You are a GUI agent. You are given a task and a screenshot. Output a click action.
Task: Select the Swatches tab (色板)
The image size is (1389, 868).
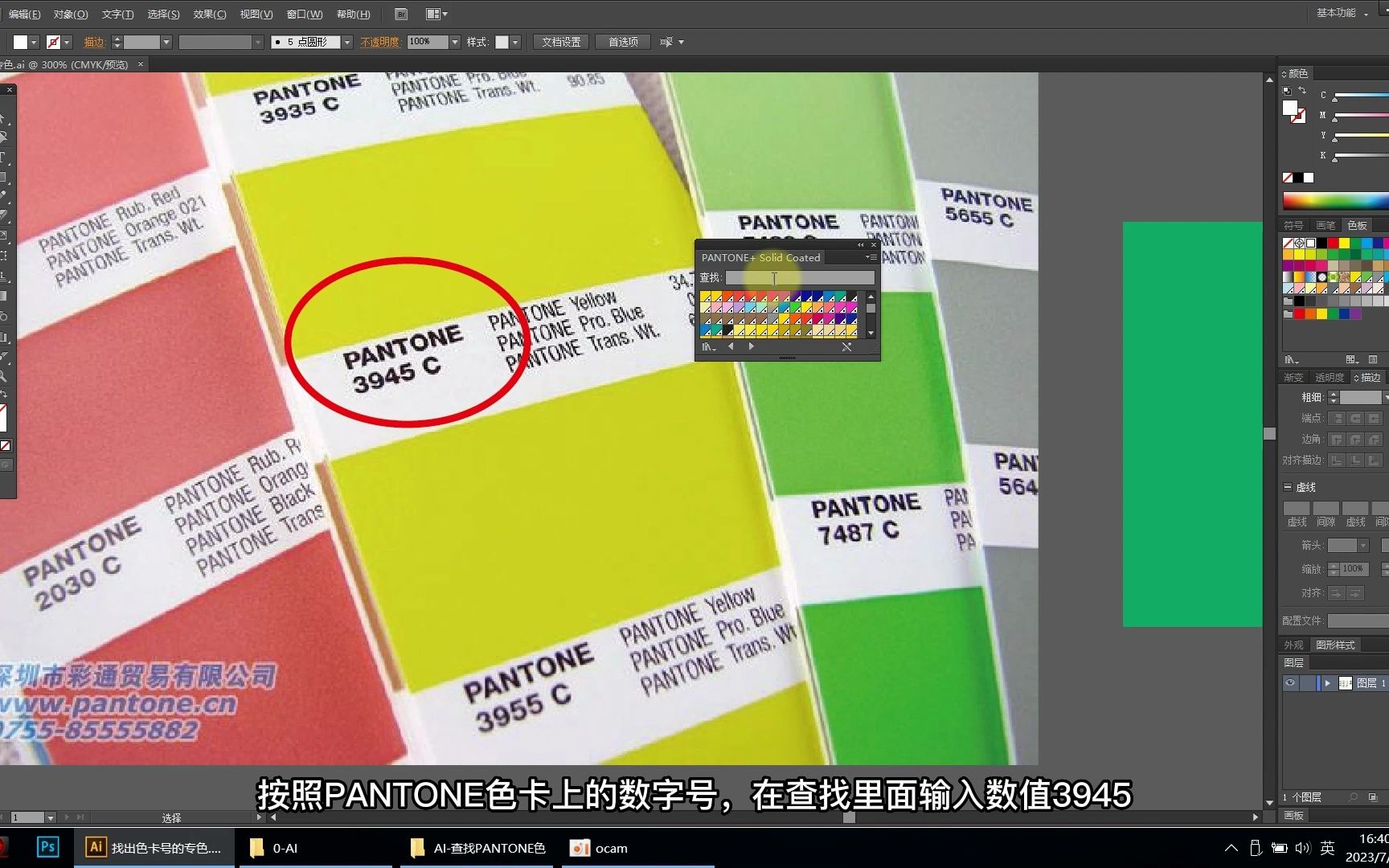(x=1358, y=226)
